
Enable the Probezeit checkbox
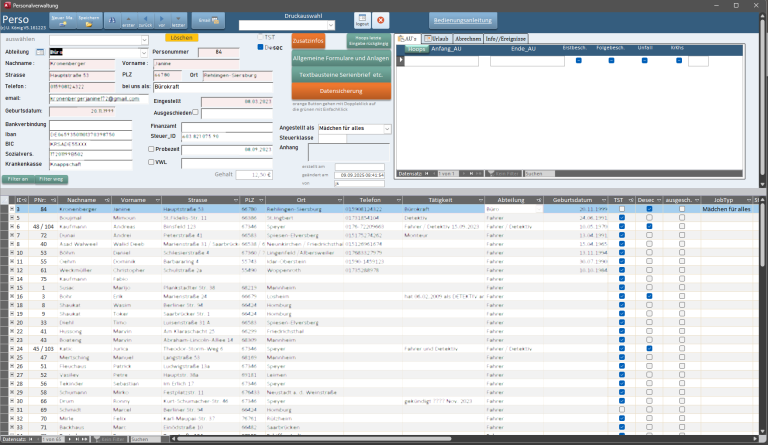150,148
